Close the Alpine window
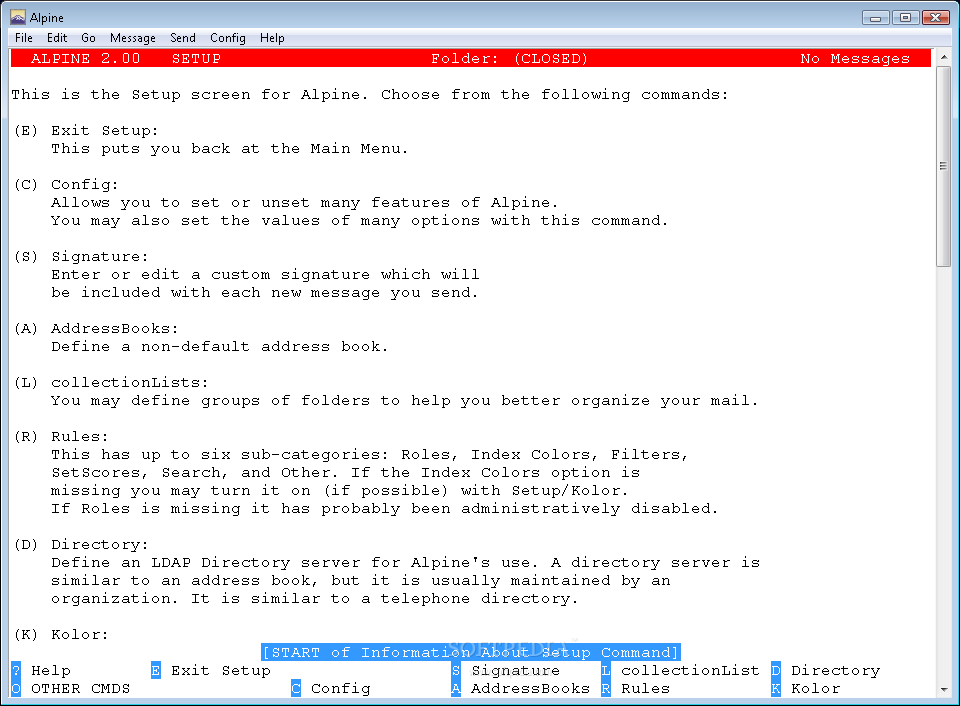The height and width of the screenshot is (706, 960). [936, 18]
